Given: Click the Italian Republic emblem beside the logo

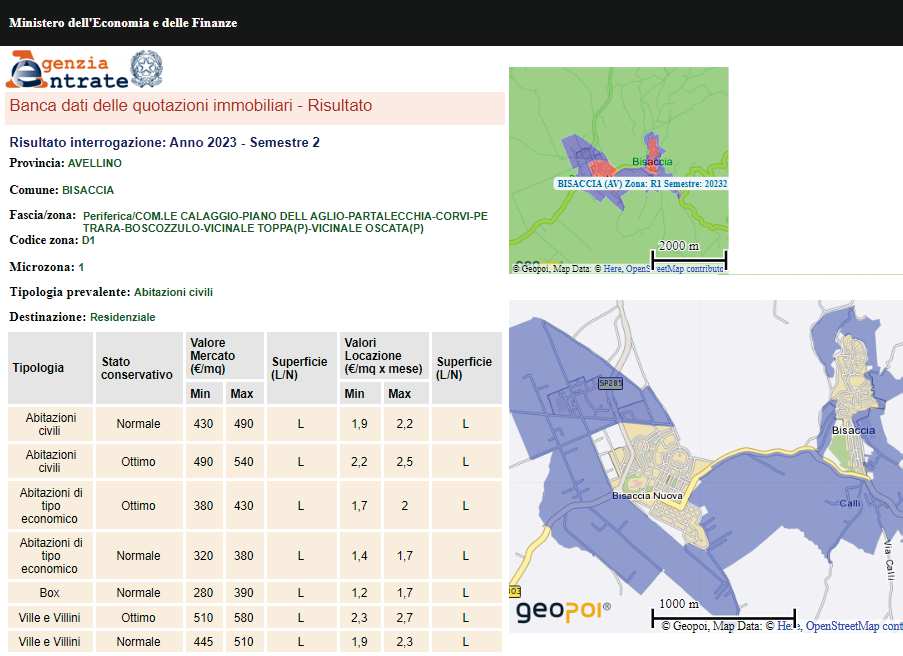Looking at the screenshot, I should [147, 69].
